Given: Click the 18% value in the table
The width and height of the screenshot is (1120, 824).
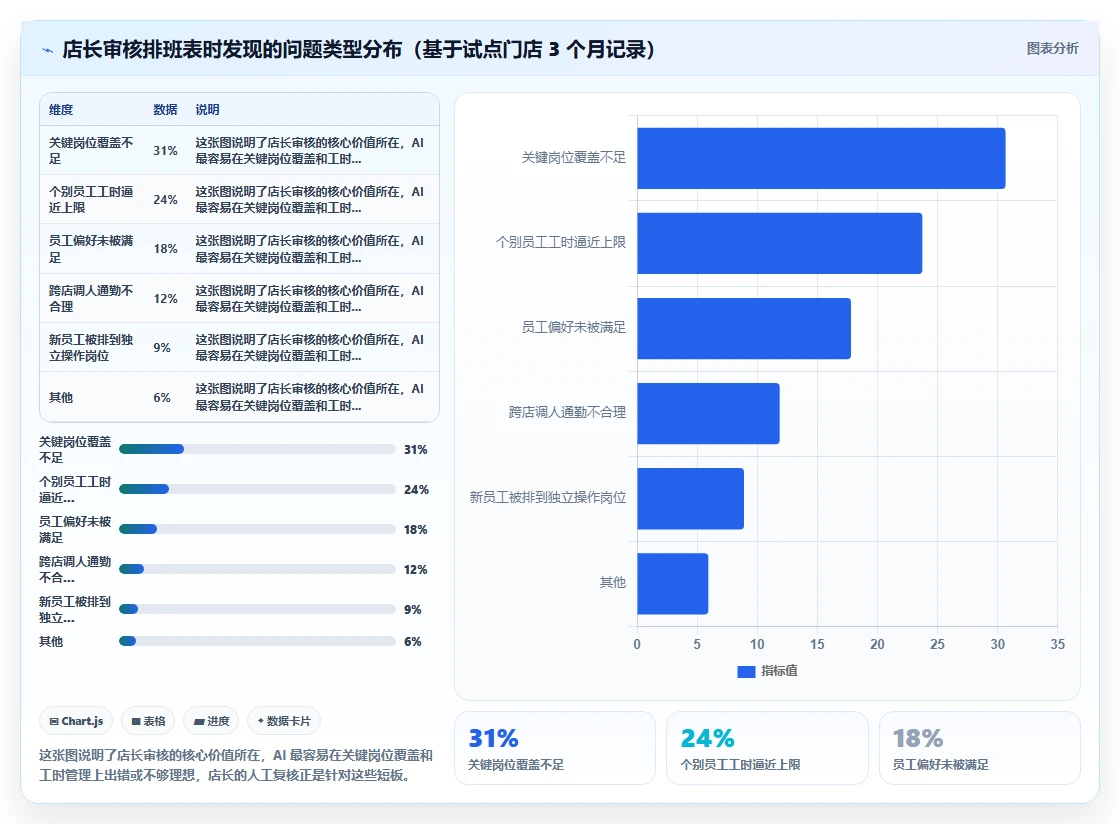Looking at the screenshot, I should pos(165,248).
